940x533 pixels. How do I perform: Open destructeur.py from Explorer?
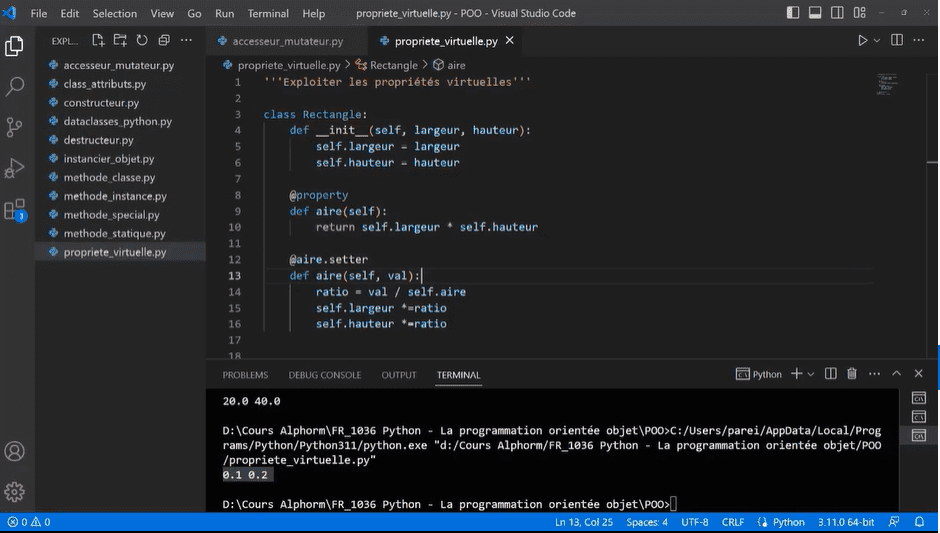point(98,140)
